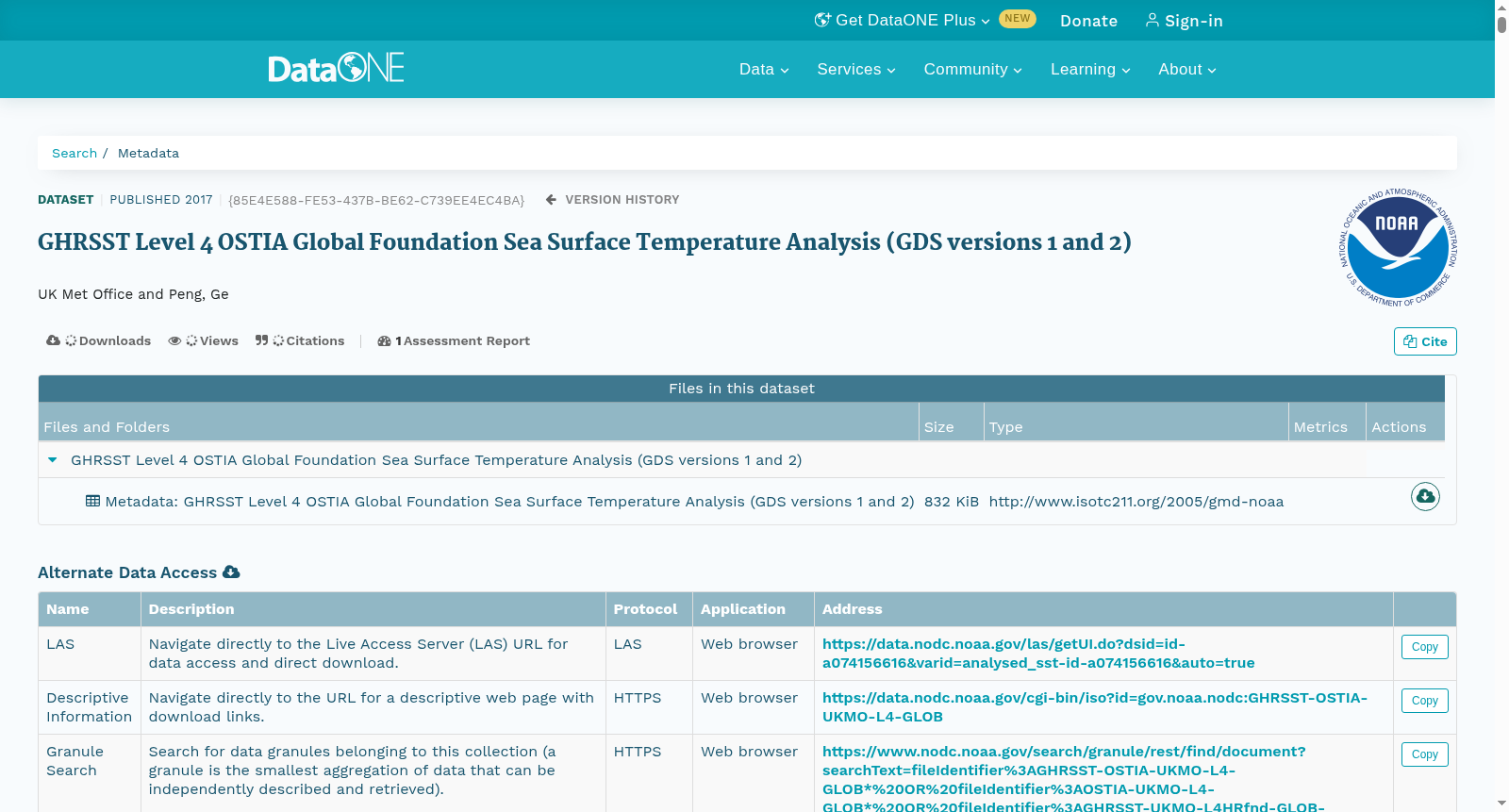
Task: Open the Get DataONE Plus dropdown
Action: [902, 20]
